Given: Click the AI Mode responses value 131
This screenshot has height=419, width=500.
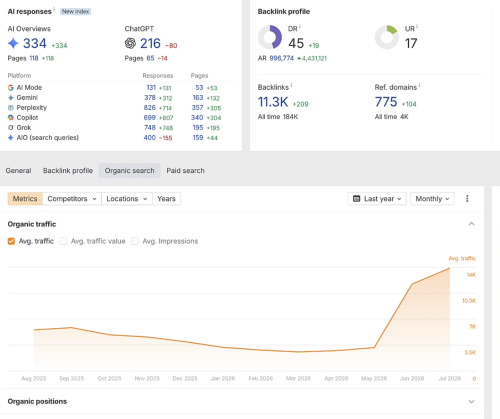Looking at the screenshot, I should (151, 88).
